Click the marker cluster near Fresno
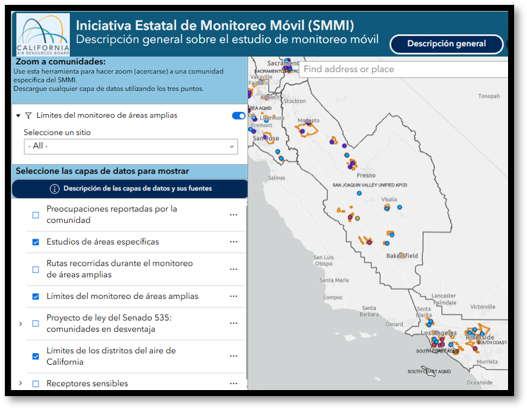Screen dimensions: 527x409 click(x=352, y=165)
